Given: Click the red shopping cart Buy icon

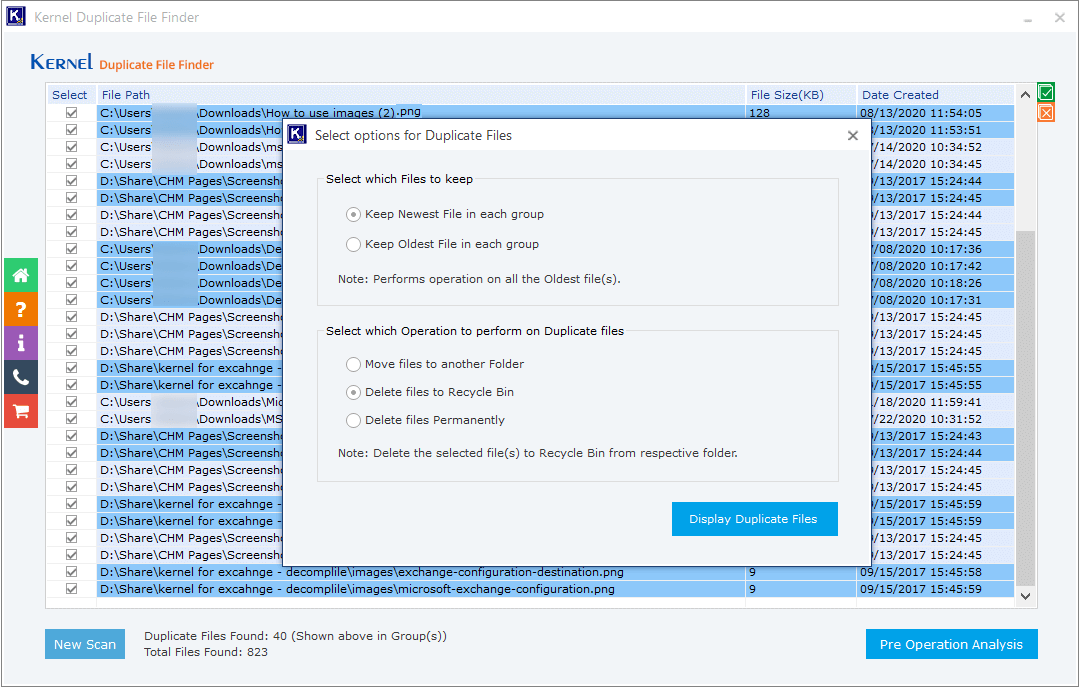Looking at the screenshot, I should click(x=21, y=411).
